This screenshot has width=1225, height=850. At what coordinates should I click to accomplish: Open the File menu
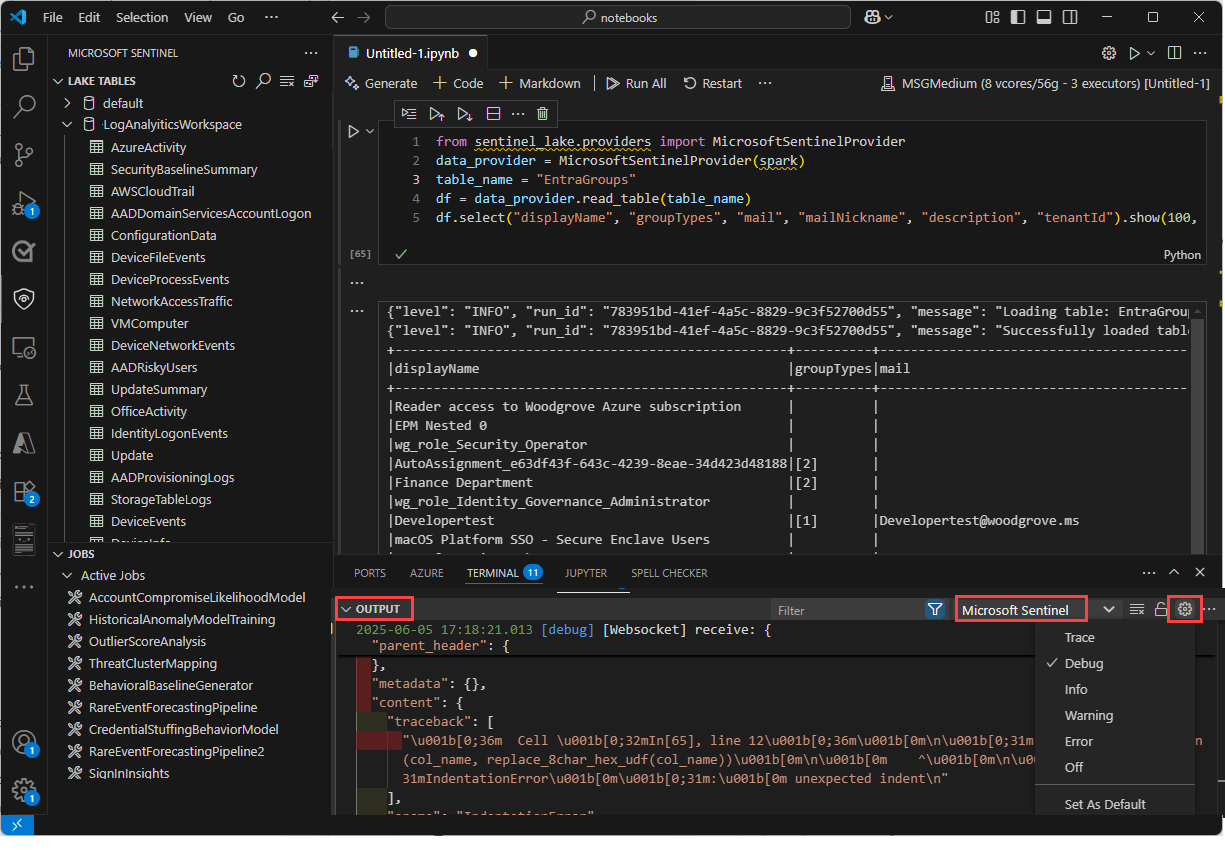pos(53,17)
